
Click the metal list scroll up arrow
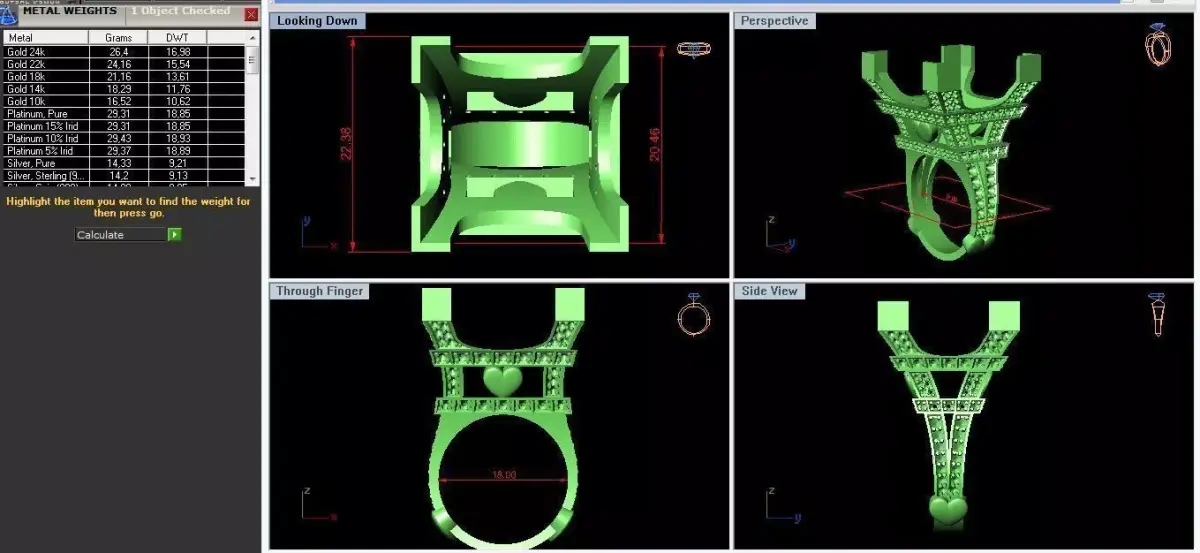252,37
